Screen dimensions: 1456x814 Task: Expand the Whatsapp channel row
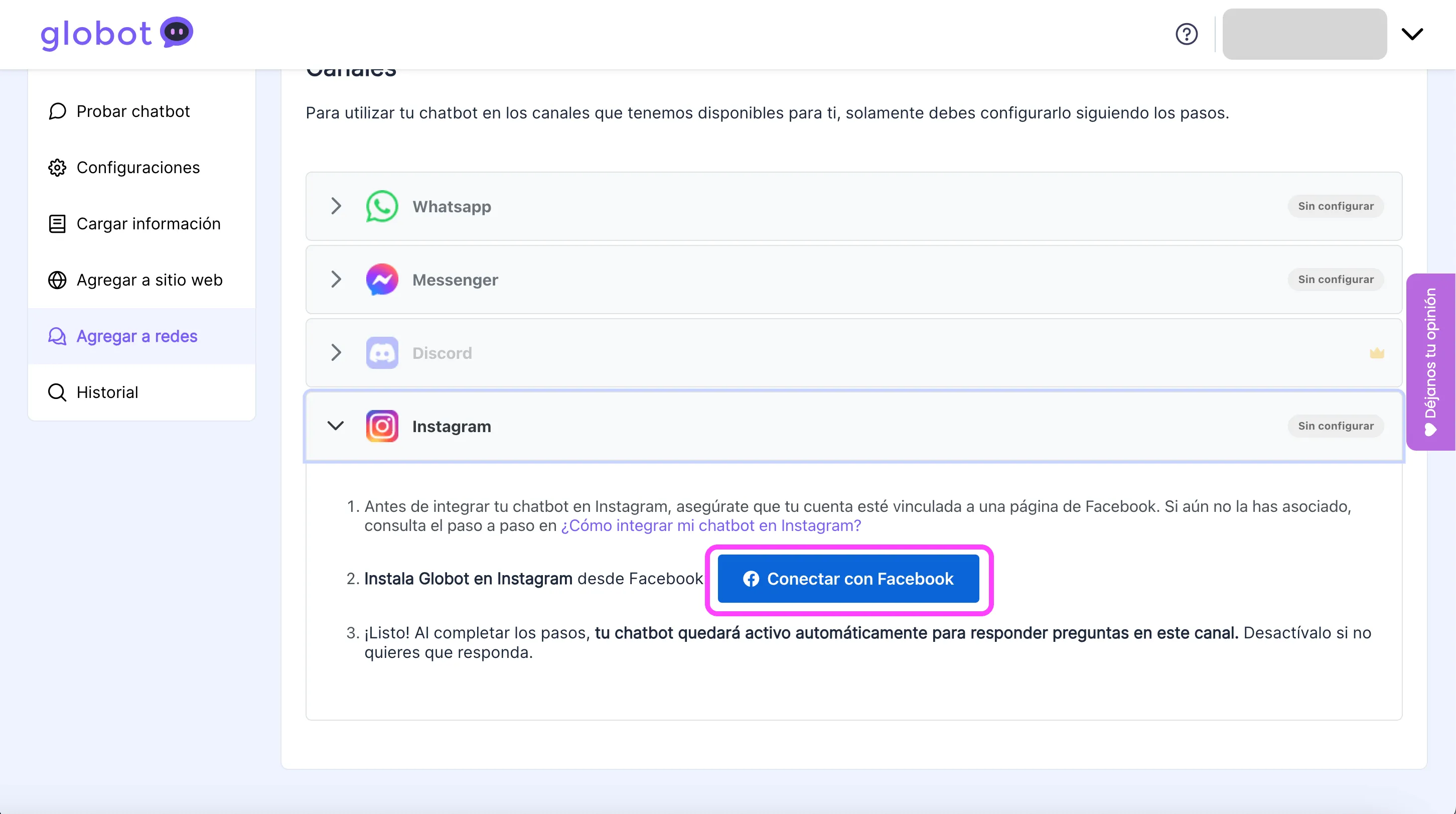point(336,206)
